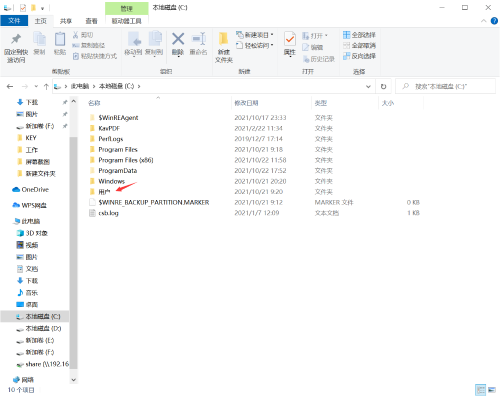Click 本地磁盘 (C:) in the address breadcrumb
Viewport: 500px width, 396px height.
(116, 86)
